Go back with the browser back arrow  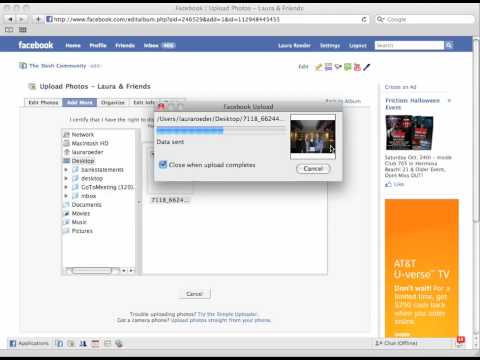coord(10,19)
